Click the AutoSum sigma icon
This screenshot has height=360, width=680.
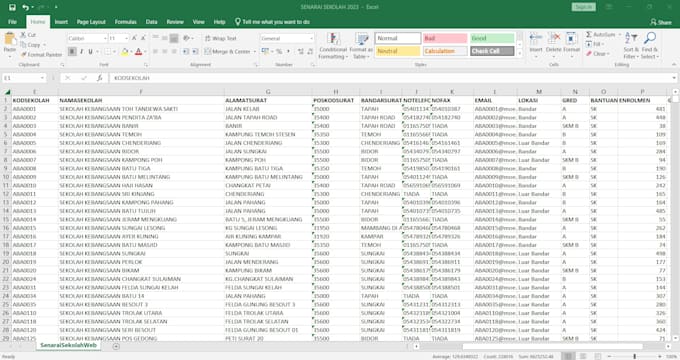tap(588, 34)
